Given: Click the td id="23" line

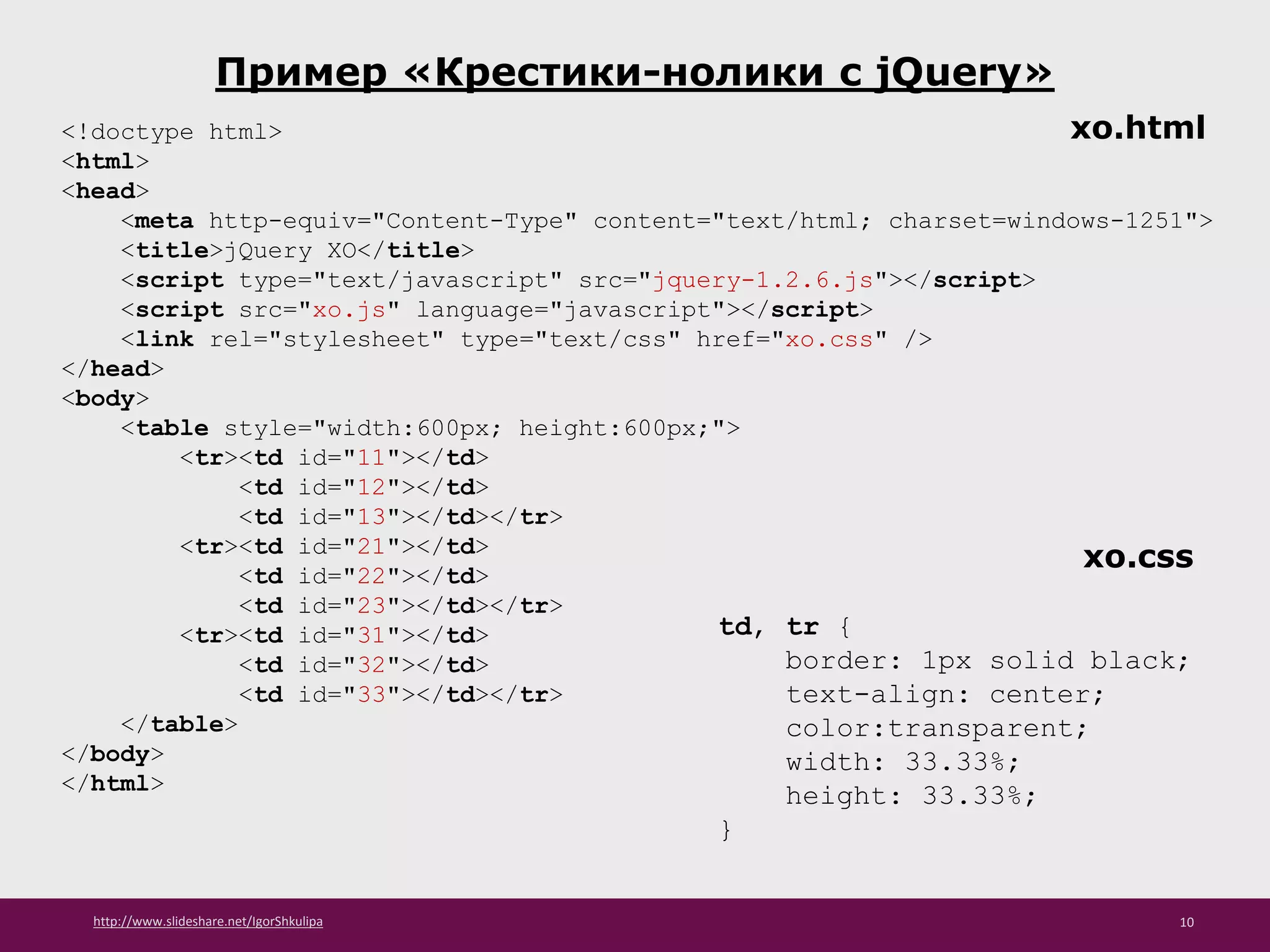Looking at the screenshot, I should (401, 606).
